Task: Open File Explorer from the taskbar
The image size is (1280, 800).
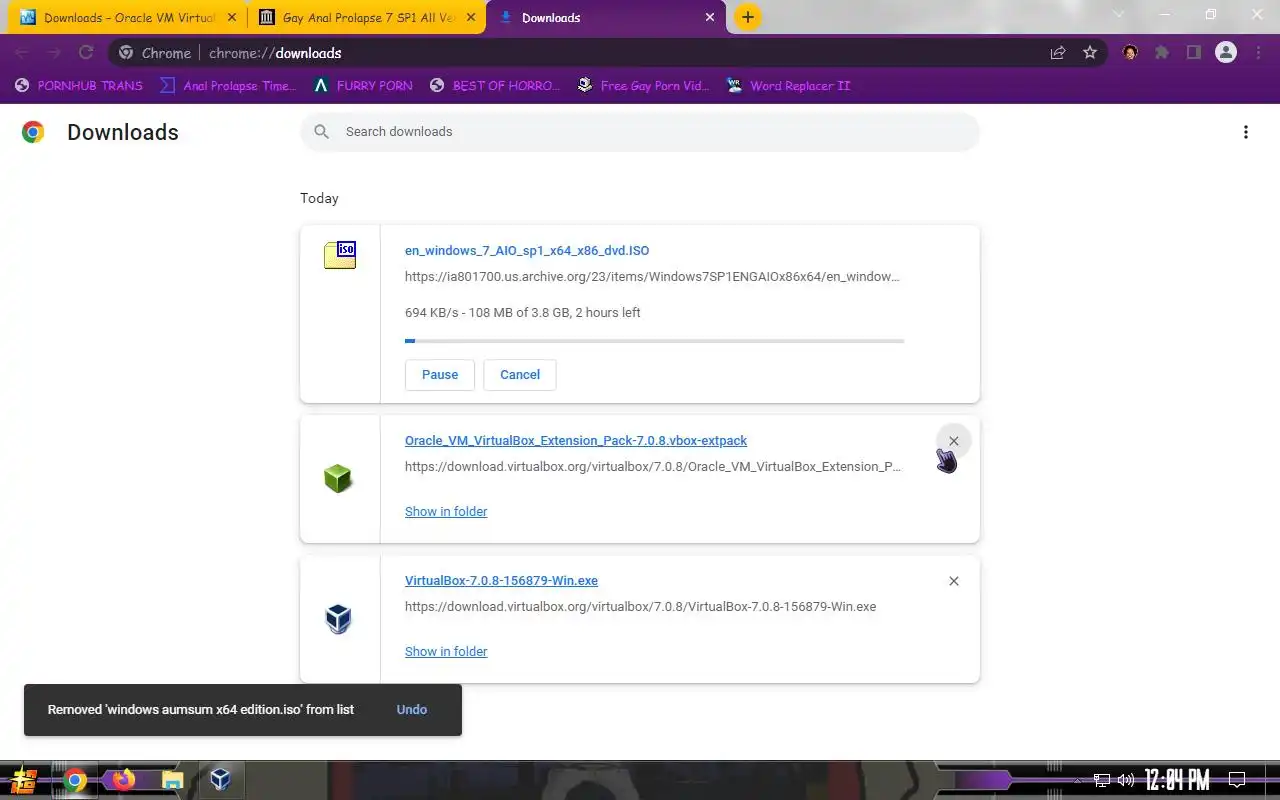Action: tap(172, 780)
